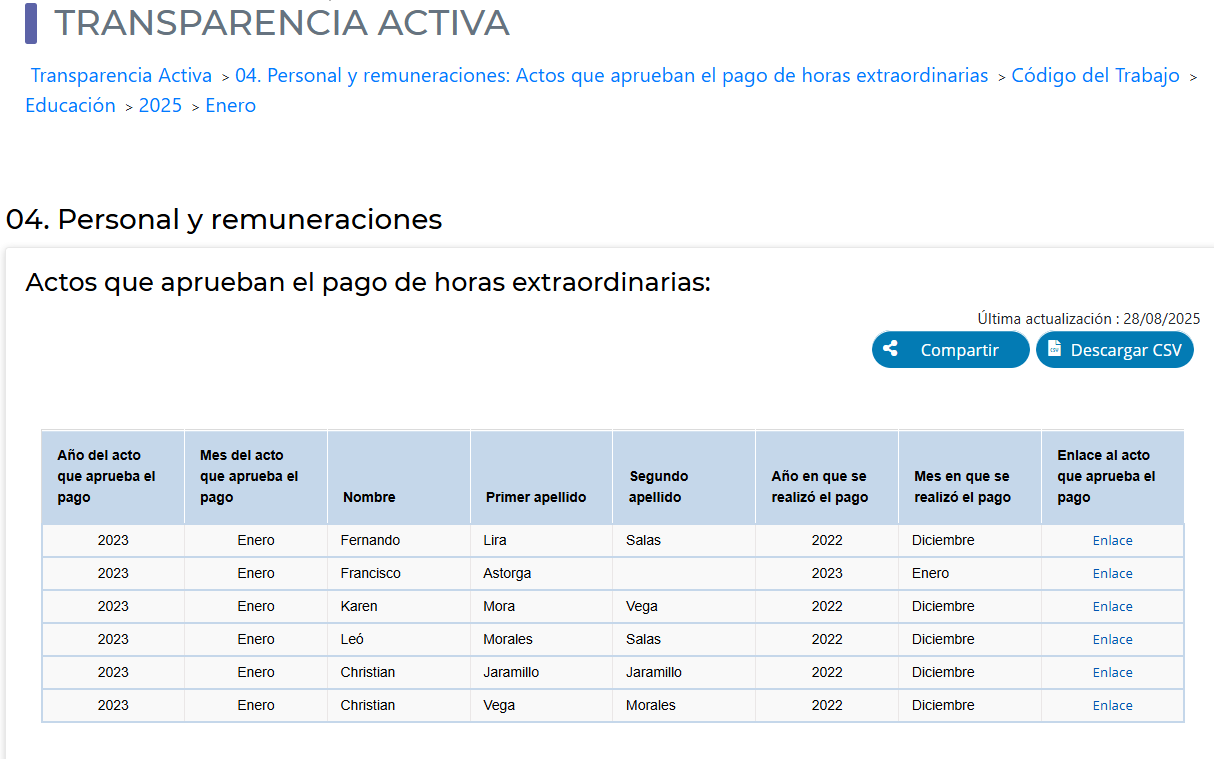Select the 2025 breadcrumb link
The width and height of the screenshot is (1214, 759).
(160, 105)
